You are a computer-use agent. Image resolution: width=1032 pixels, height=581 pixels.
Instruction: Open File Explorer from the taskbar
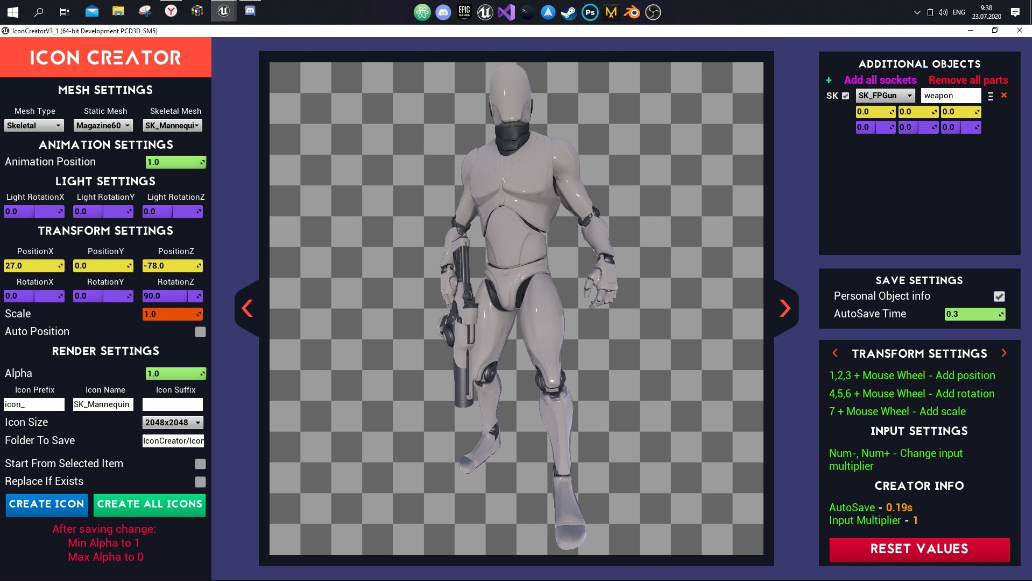point(118,11)
